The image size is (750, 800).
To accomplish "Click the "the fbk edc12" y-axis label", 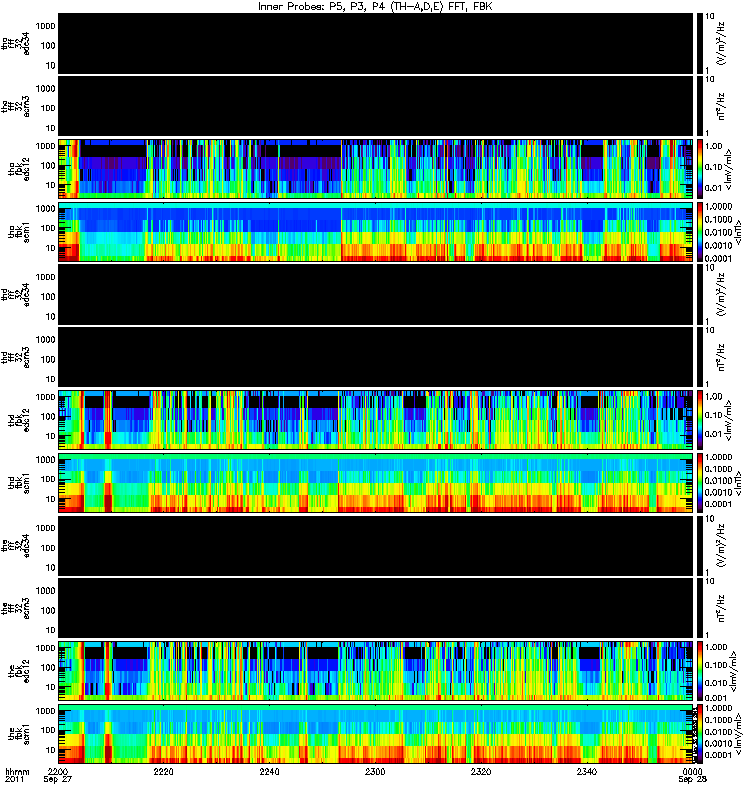I will (19, 671).
